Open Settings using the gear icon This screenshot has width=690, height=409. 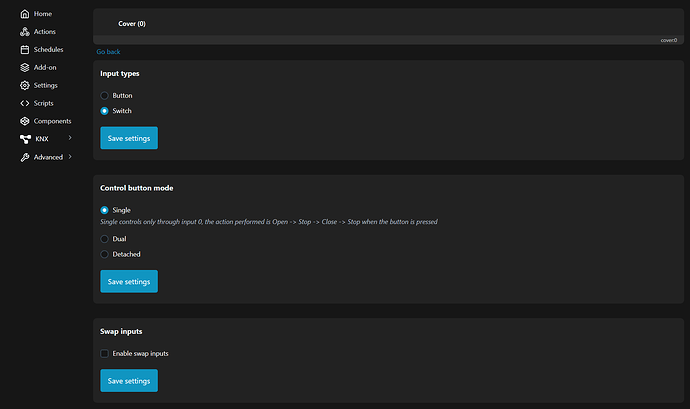pyautogui.click(x=25, y=85)
